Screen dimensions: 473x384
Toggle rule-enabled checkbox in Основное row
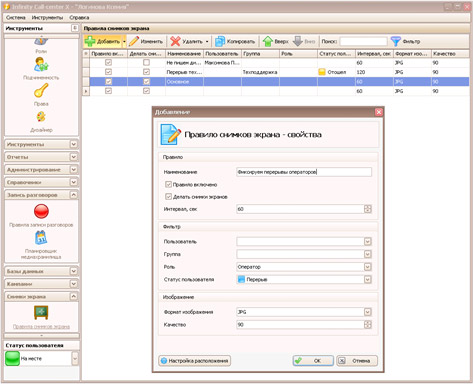tap(108, 81)
